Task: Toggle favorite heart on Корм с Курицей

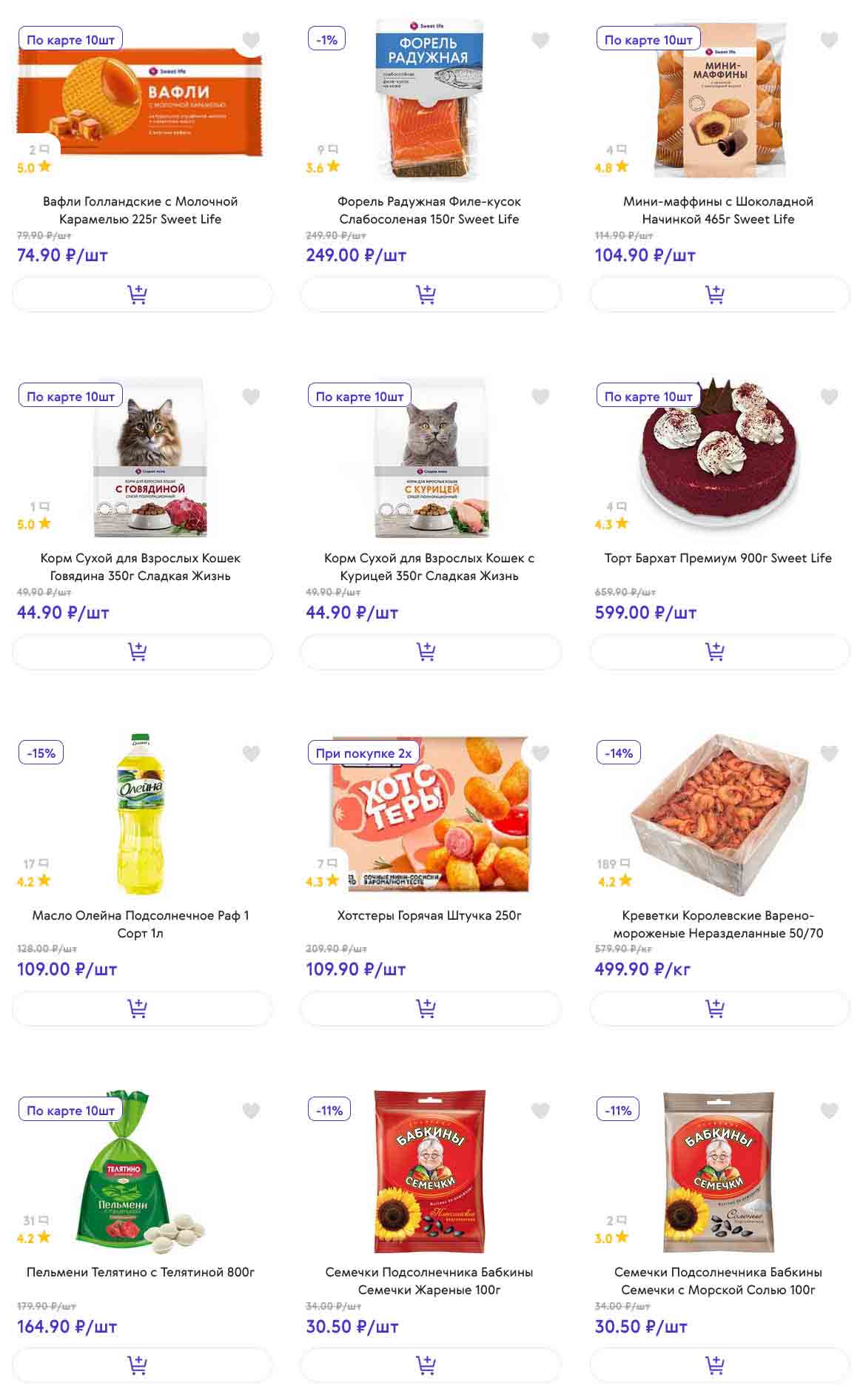Action: 540,397
